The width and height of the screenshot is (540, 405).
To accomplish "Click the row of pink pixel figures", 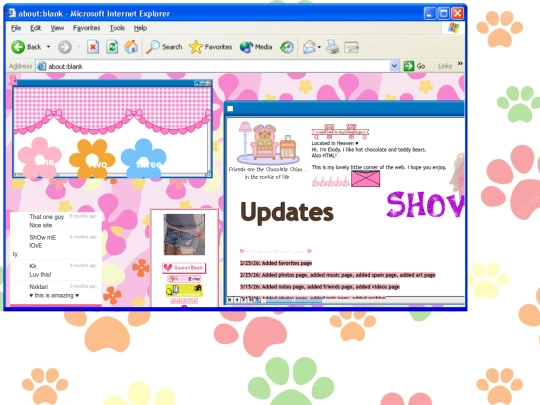I will click(331, 182).
